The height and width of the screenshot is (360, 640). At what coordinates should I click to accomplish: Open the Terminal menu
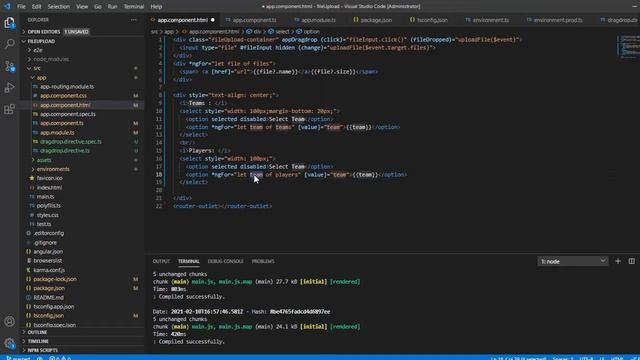tap(134, 7)
